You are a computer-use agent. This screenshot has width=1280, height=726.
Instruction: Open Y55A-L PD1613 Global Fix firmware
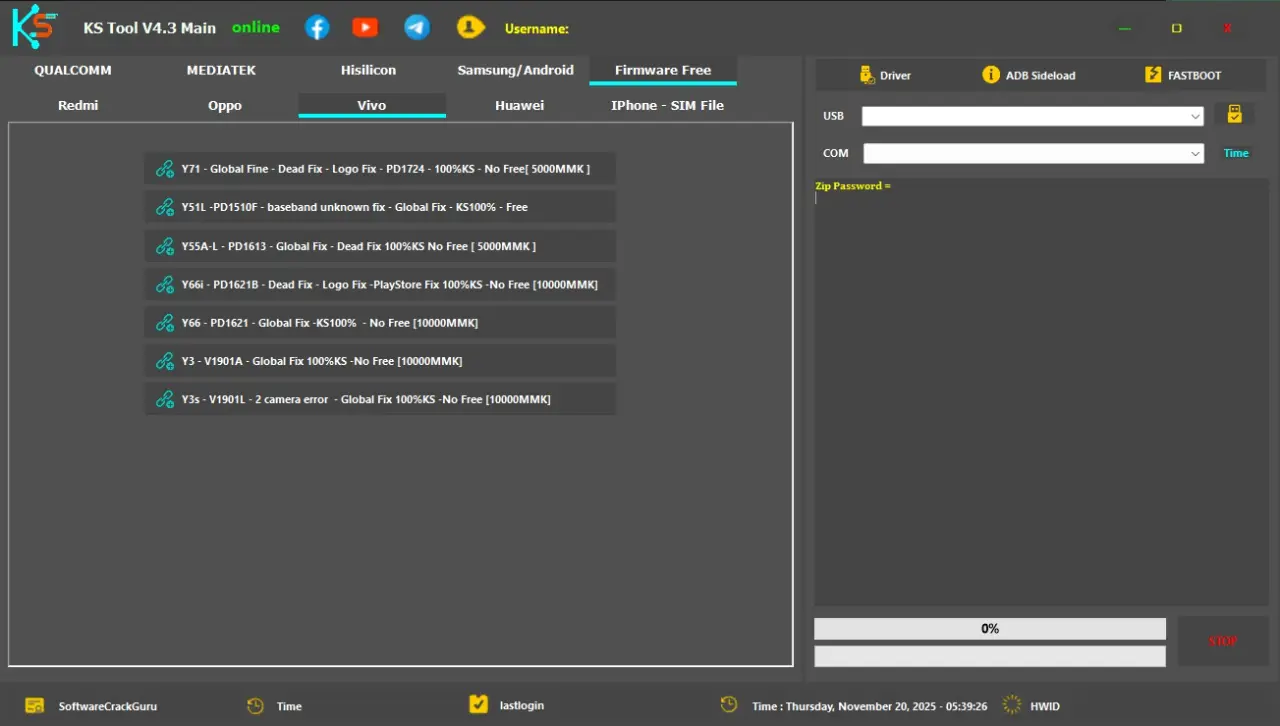click(380, 246)
